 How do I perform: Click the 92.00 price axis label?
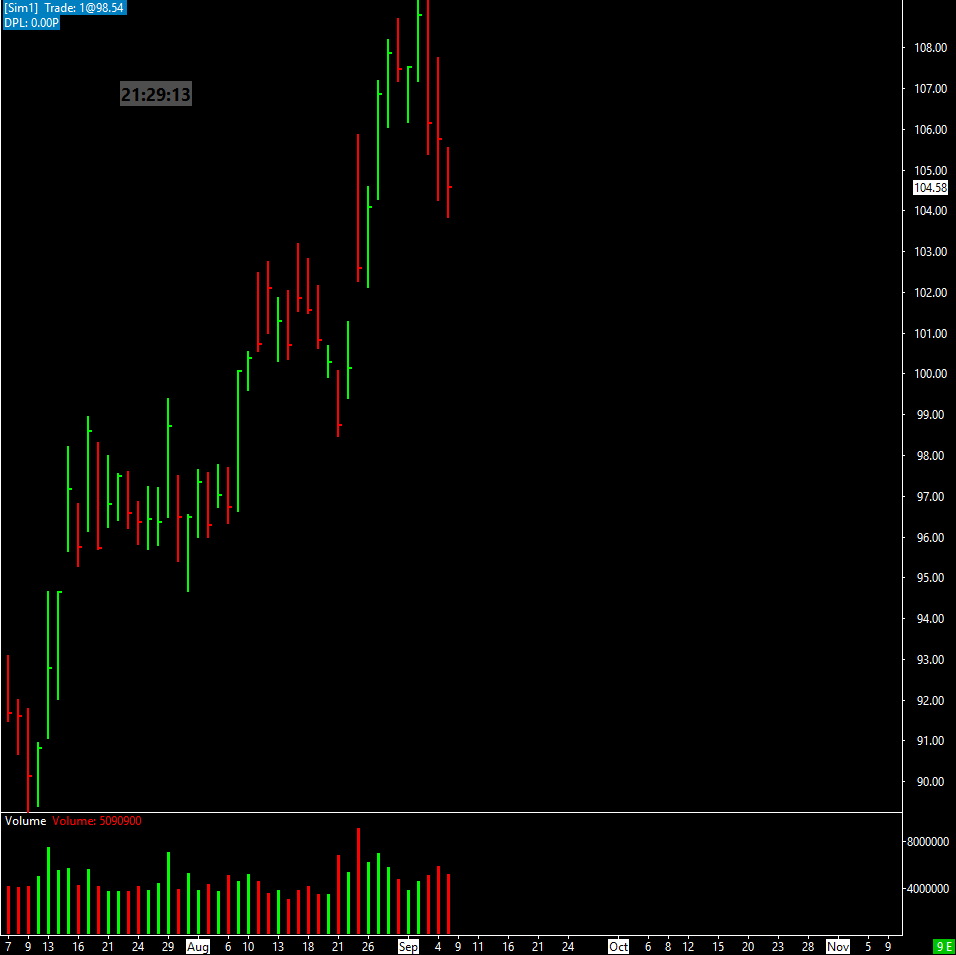coord(930,701)
